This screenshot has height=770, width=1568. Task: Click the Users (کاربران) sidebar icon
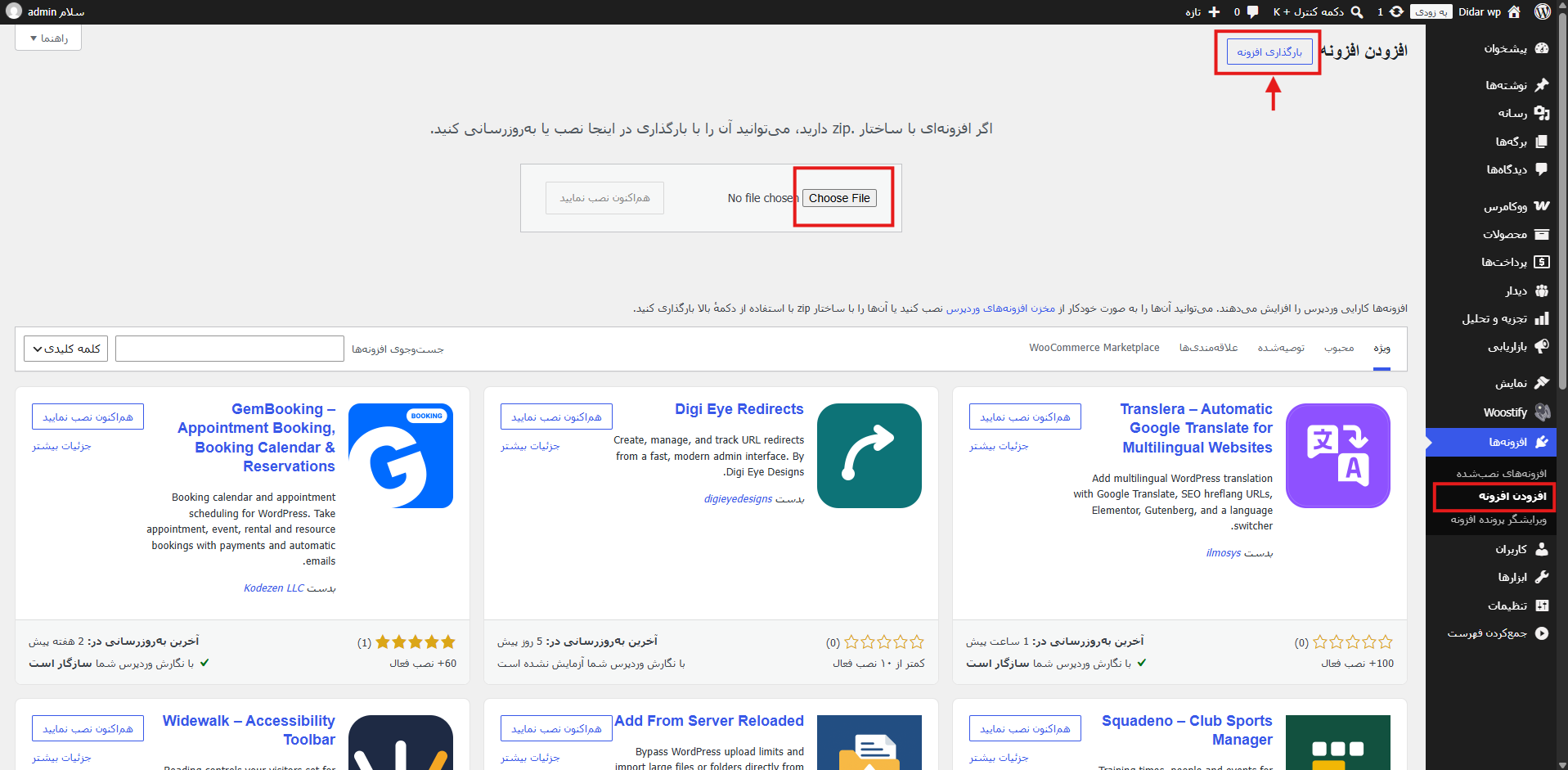click(x=1542, y=549)
